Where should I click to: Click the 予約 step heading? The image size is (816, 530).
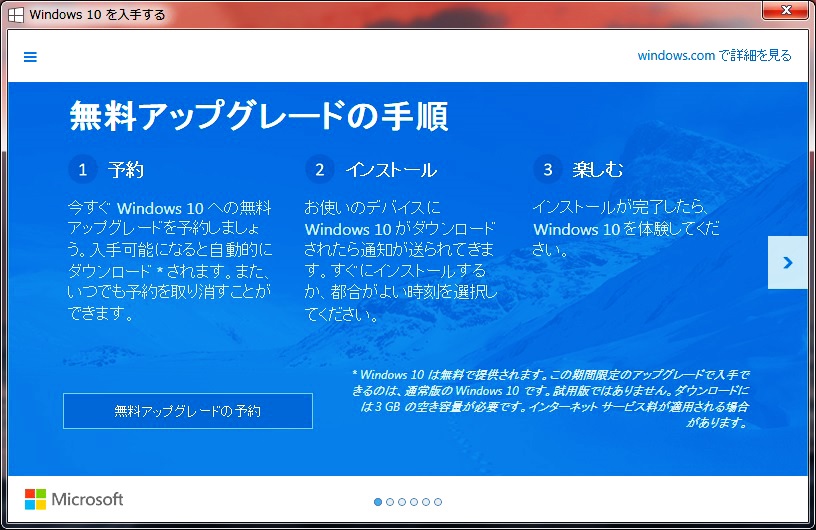pos(126,170)
